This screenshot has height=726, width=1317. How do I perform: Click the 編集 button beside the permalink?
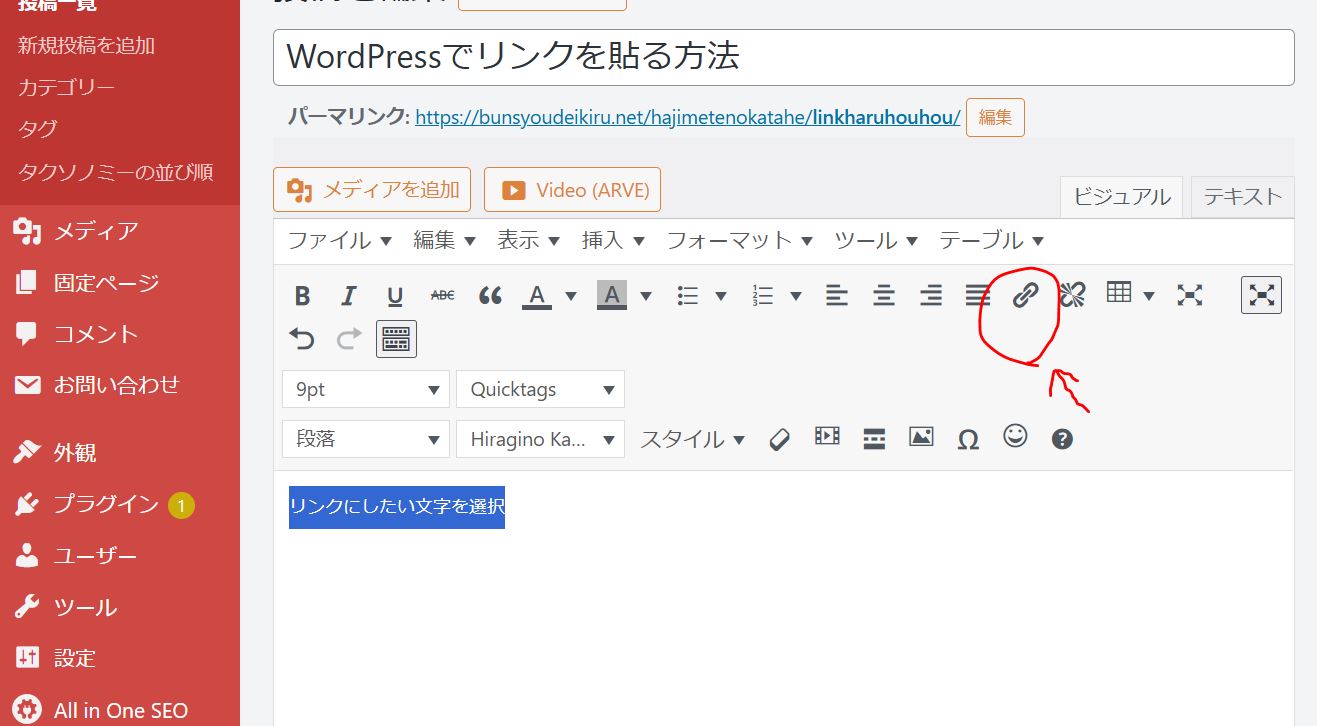click(995, 117)
